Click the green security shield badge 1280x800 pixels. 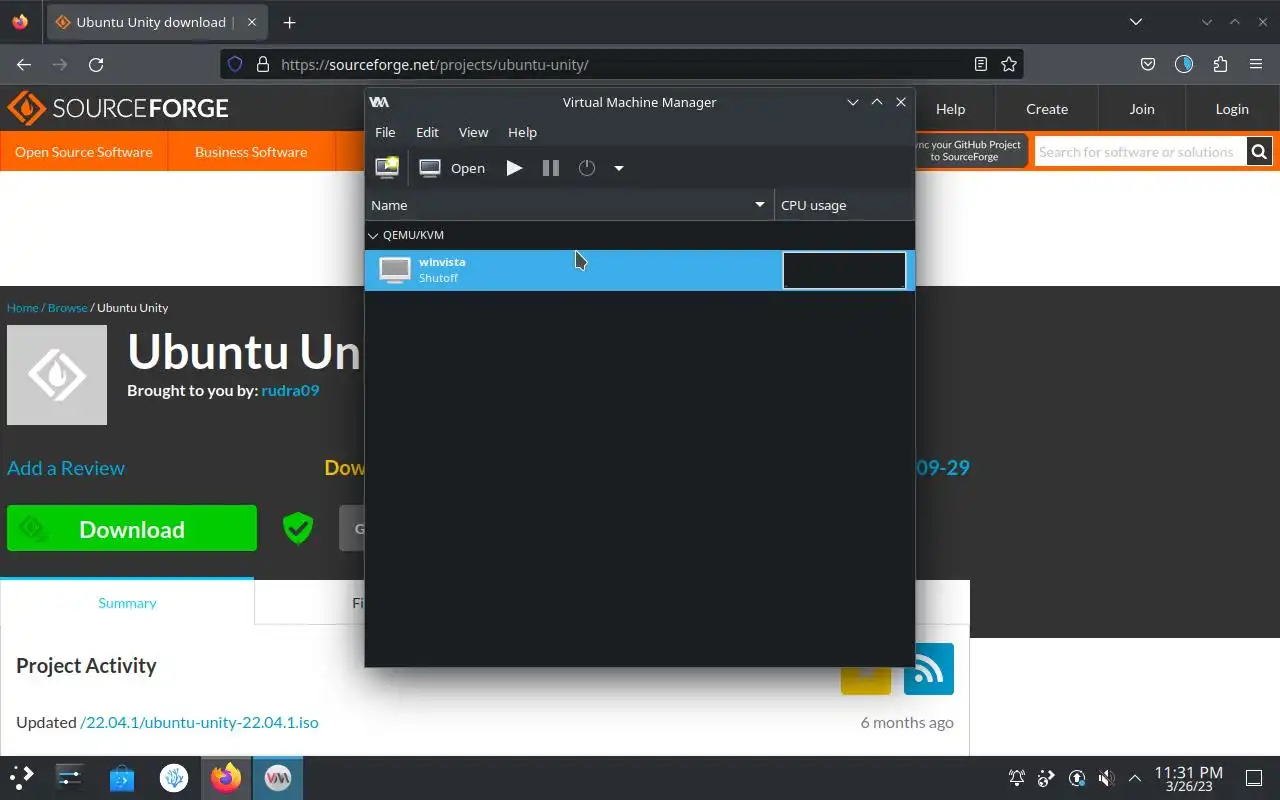pos(298,528)
